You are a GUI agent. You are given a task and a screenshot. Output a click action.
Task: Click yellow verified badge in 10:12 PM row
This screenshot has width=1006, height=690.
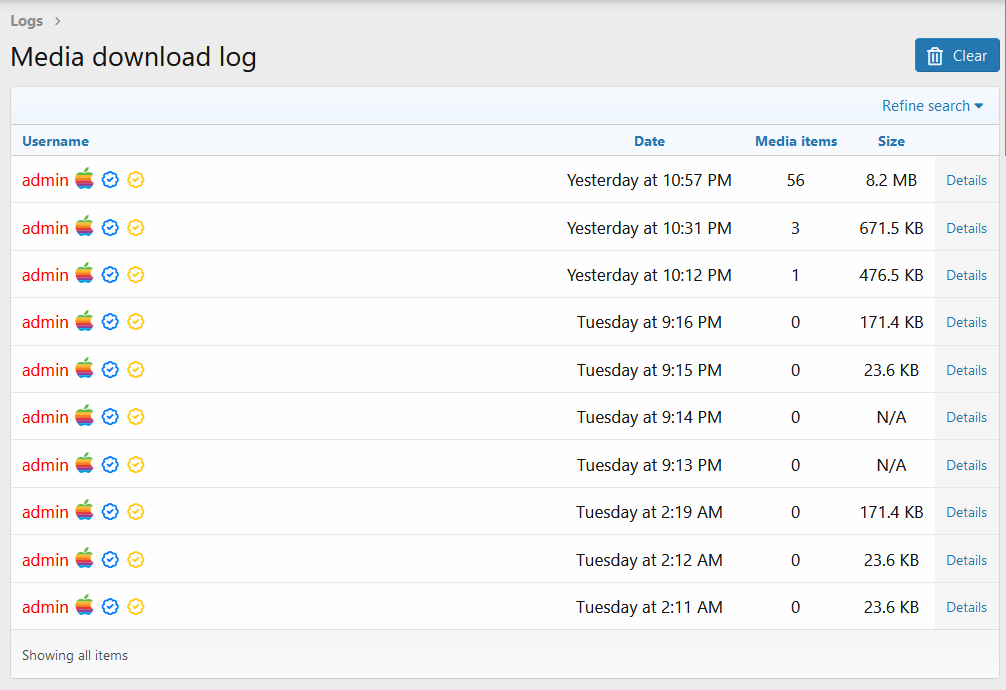136,275
